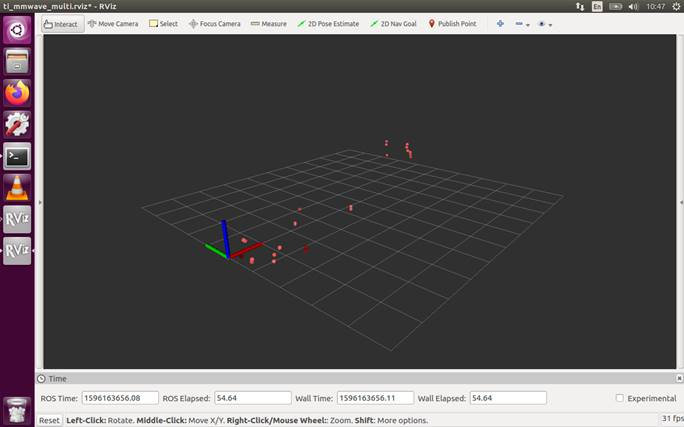The width and height of the screenshot is (684, 427).
Task: Activate the Move Camera tool
Action: [113, 24]
